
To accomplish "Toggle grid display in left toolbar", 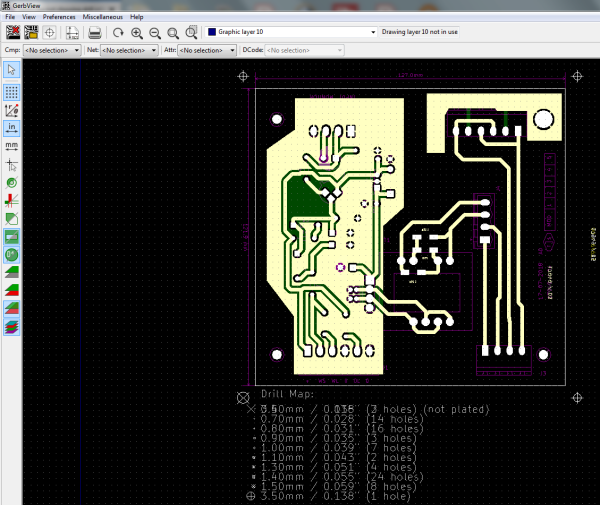I will click(11, 91).
